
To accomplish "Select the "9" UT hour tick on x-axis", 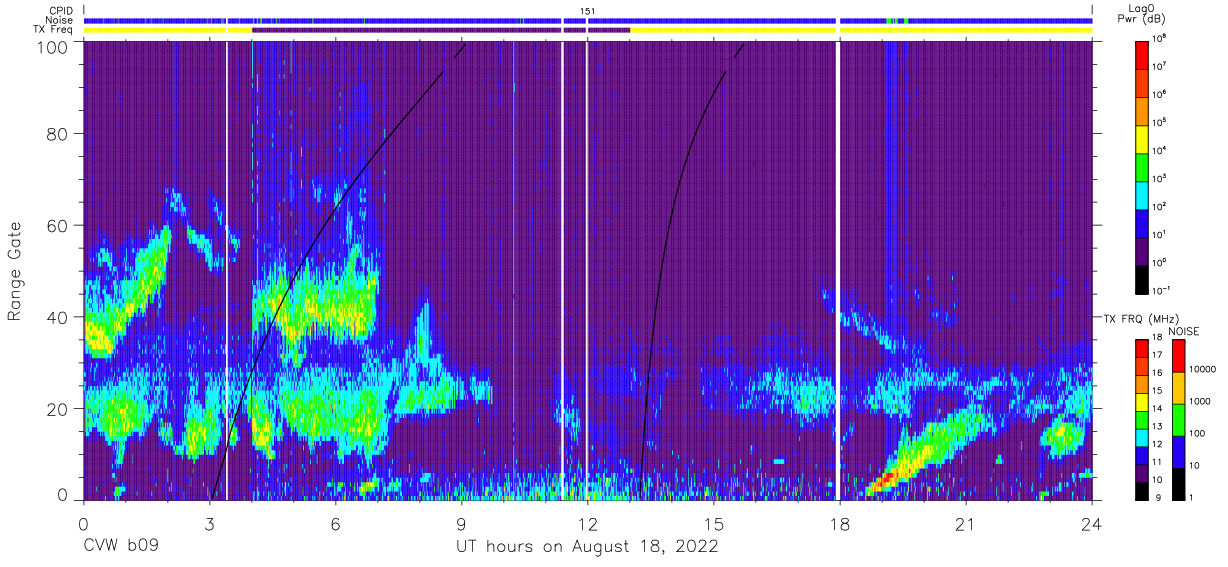I will (x=462, y=523).
